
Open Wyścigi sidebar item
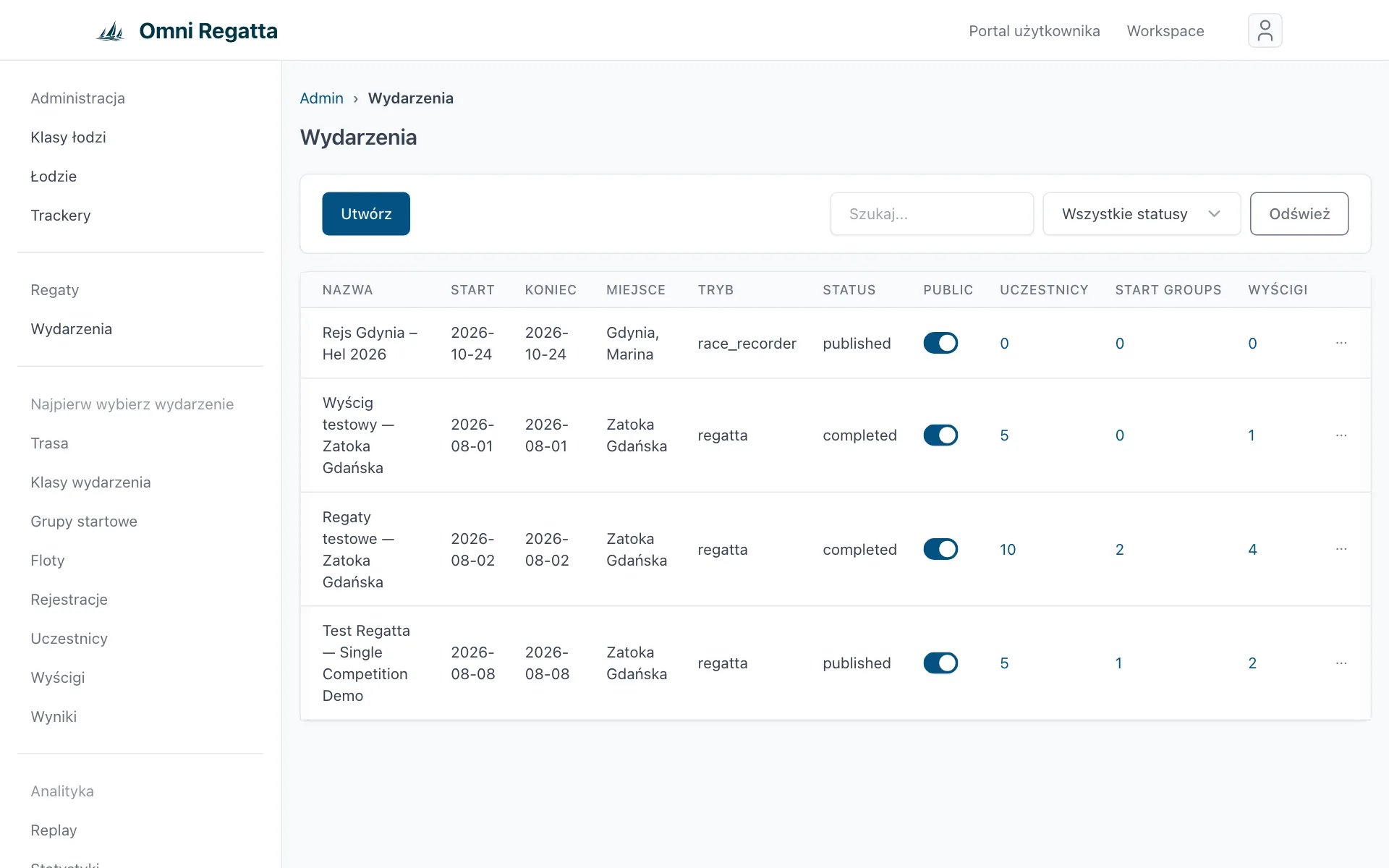[58, 678]
